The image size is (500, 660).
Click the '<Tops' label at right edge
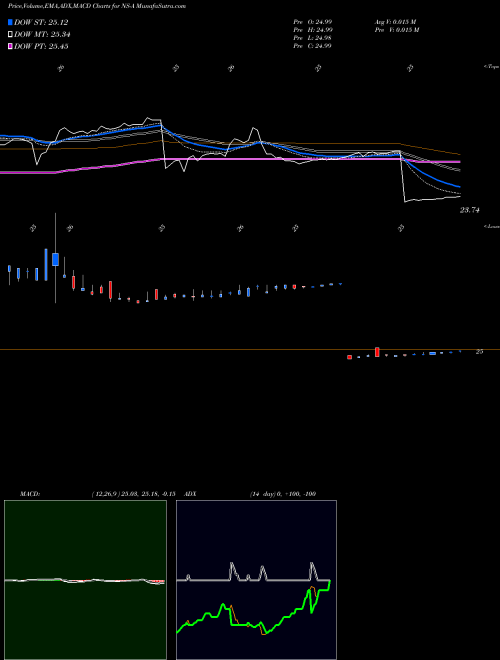click(492, 67)
